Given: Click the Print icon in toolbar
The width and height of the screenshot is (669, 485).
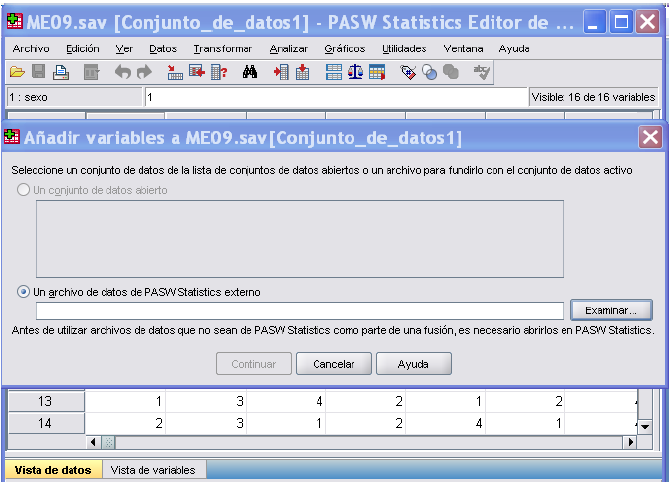Looking at the screenshot, I should click(x=60, y=72).
